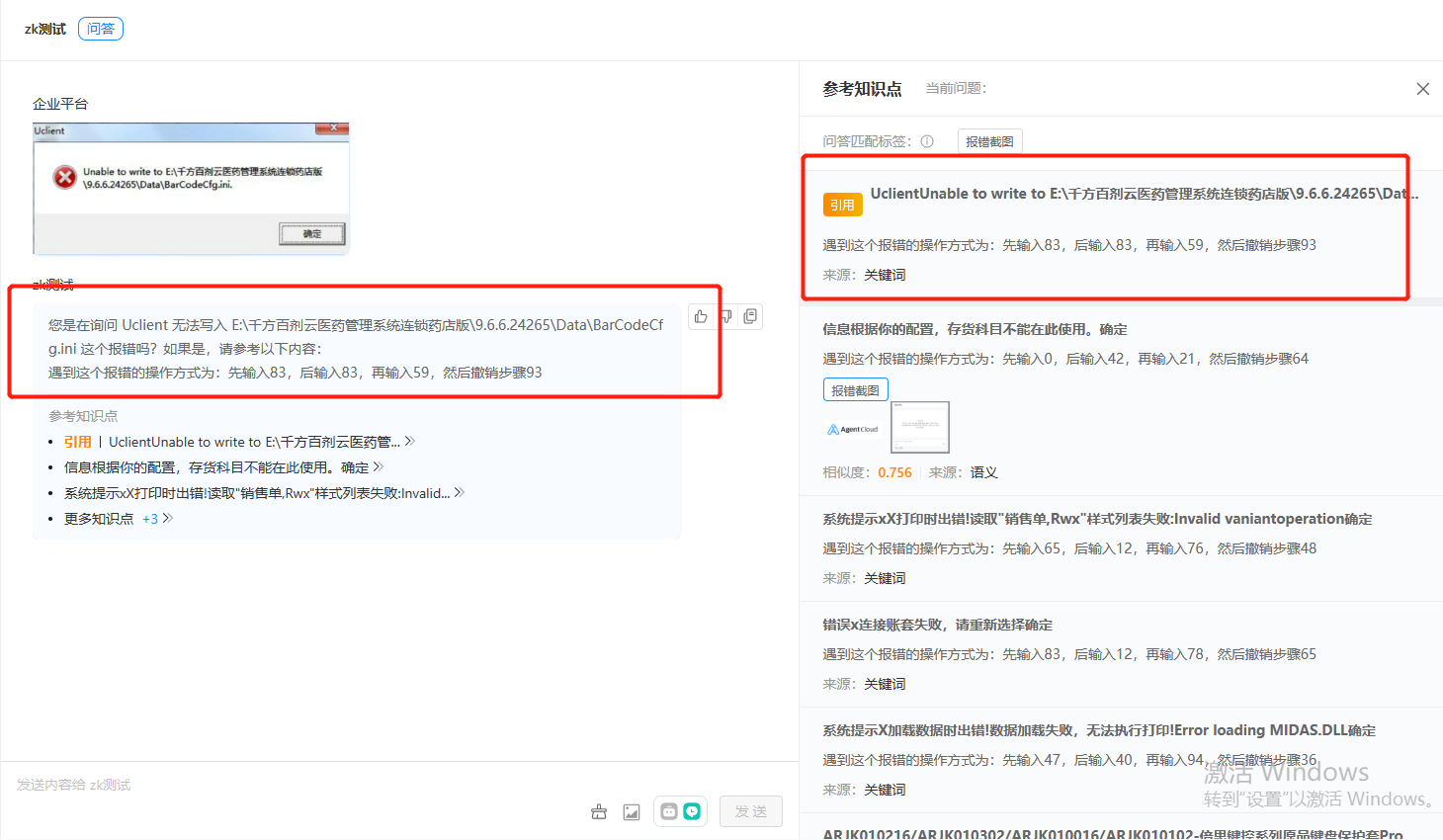Screen dimensions: 1443x840
Task: Open the Uclient error screenshot image
Action: click(x=191, y=189)
